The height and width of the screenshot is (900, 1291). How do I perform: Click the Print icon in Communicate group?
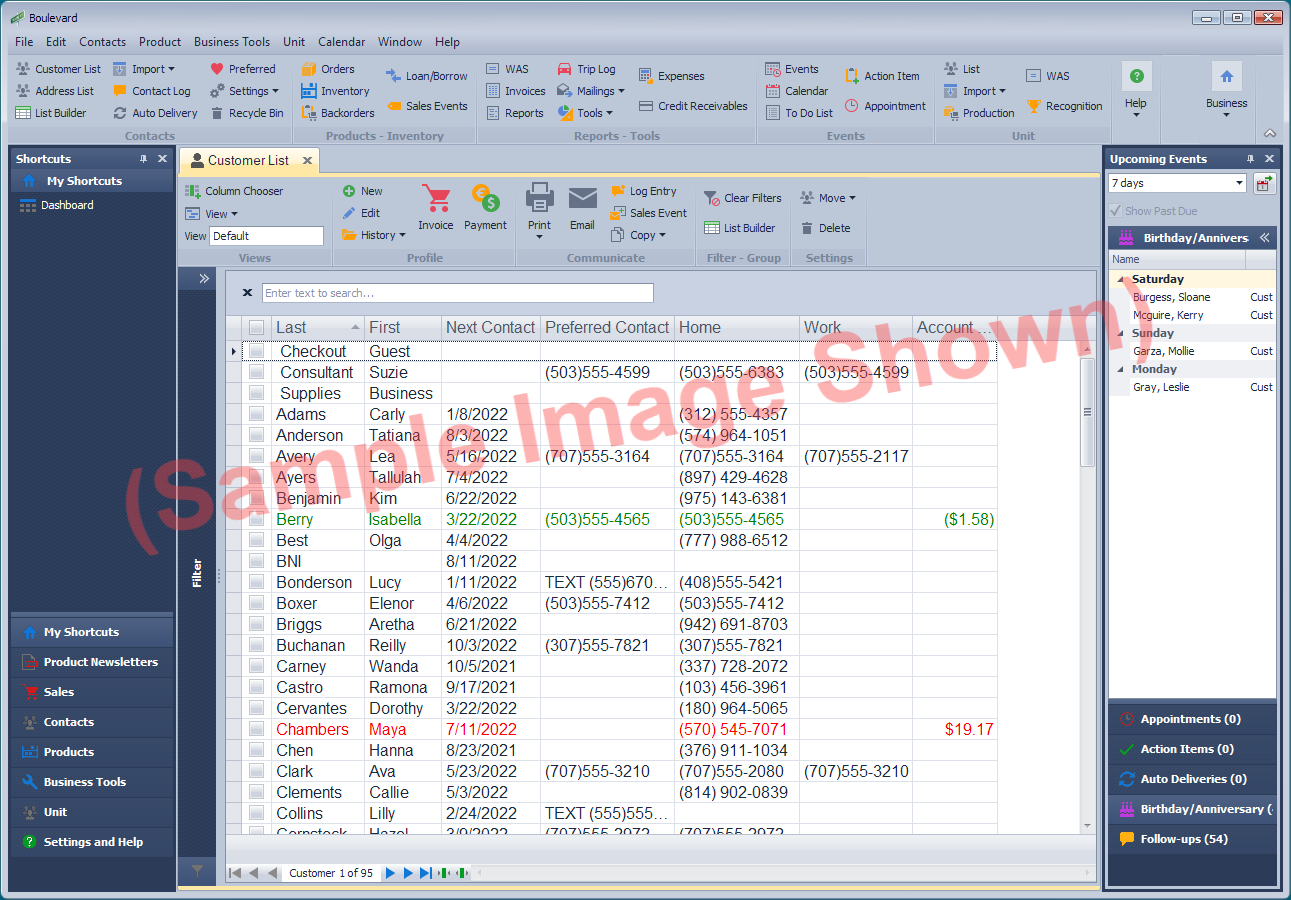pos(539,205)
